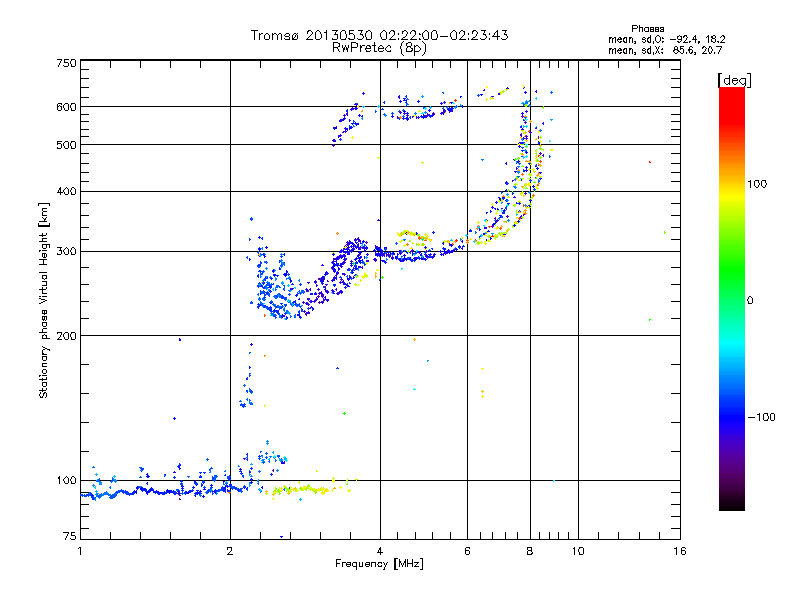The width and height of the screenshot is (800, 600).
Task: Click the 'Stationary phase Virtual Height [km]' axis label
Action: [x=44, y=300]
